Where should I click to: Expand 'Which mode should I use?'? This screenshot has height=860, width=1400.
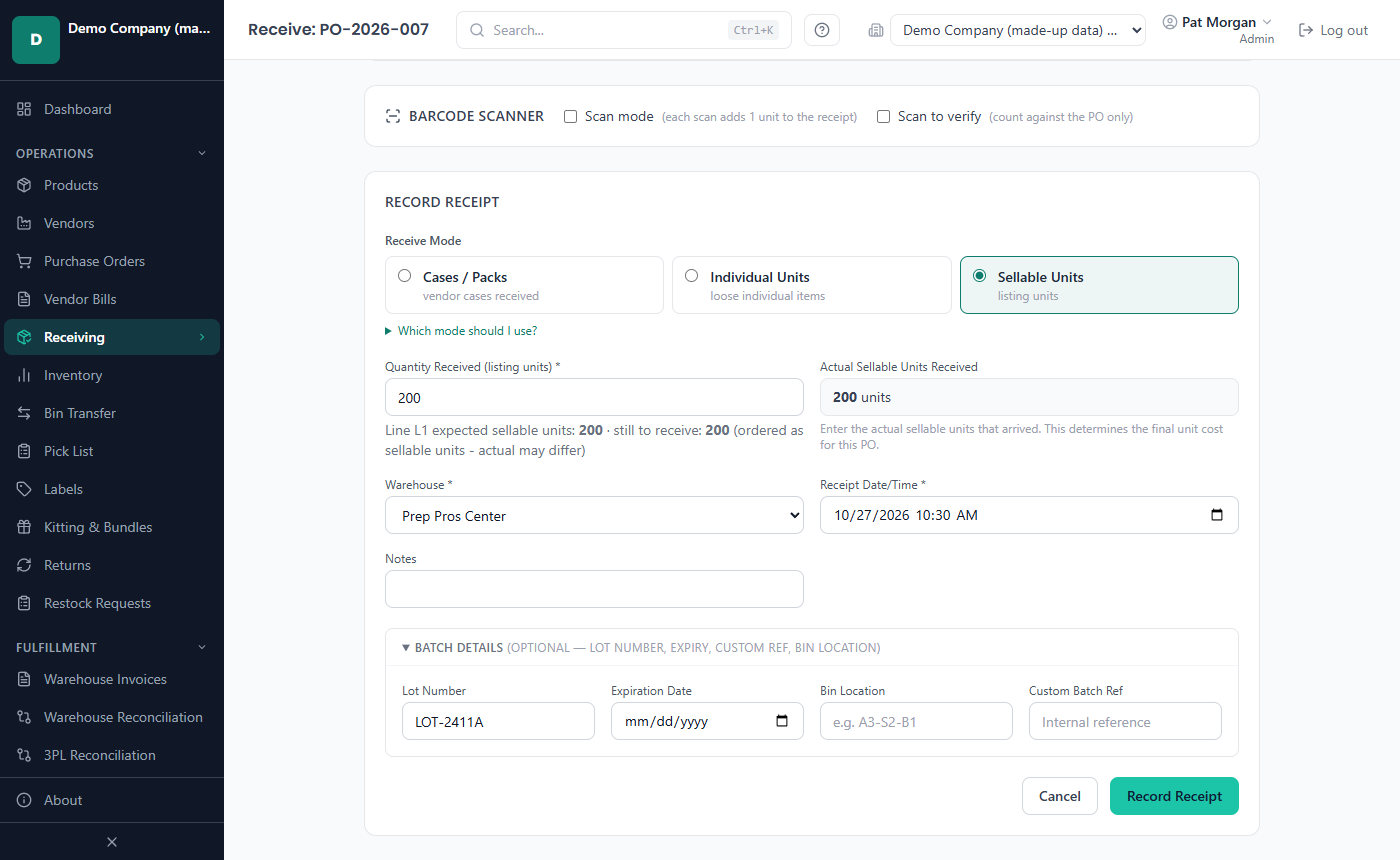461,331
